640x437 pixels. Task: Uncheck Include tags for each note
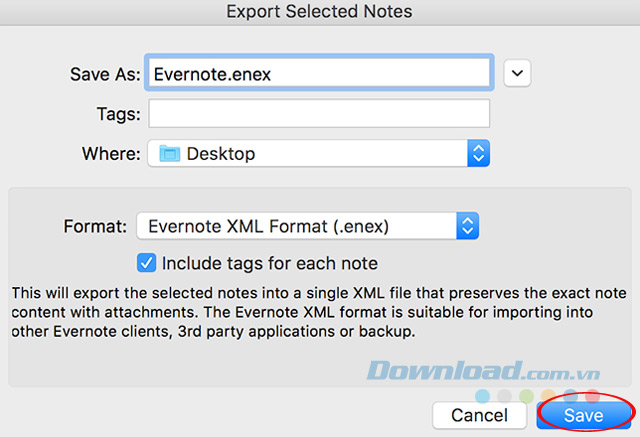point(146,264)
